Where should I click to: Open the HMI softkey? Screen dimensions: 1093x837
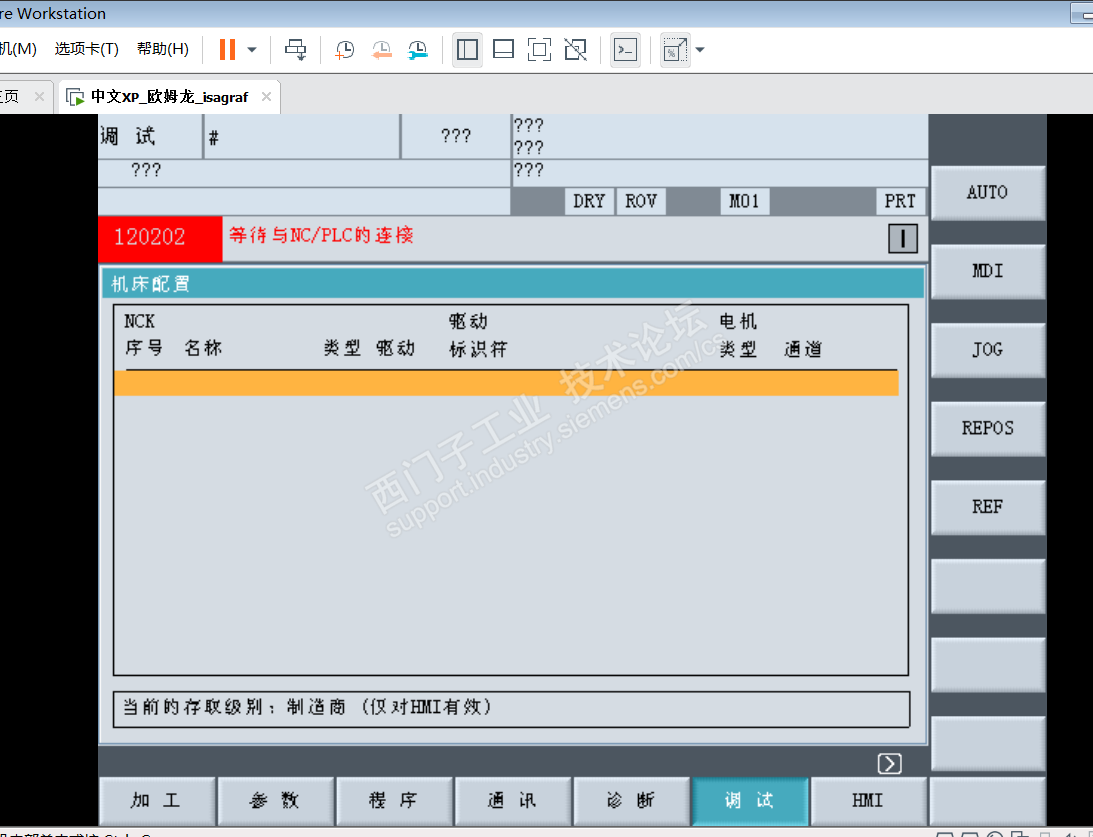[869, 801]
